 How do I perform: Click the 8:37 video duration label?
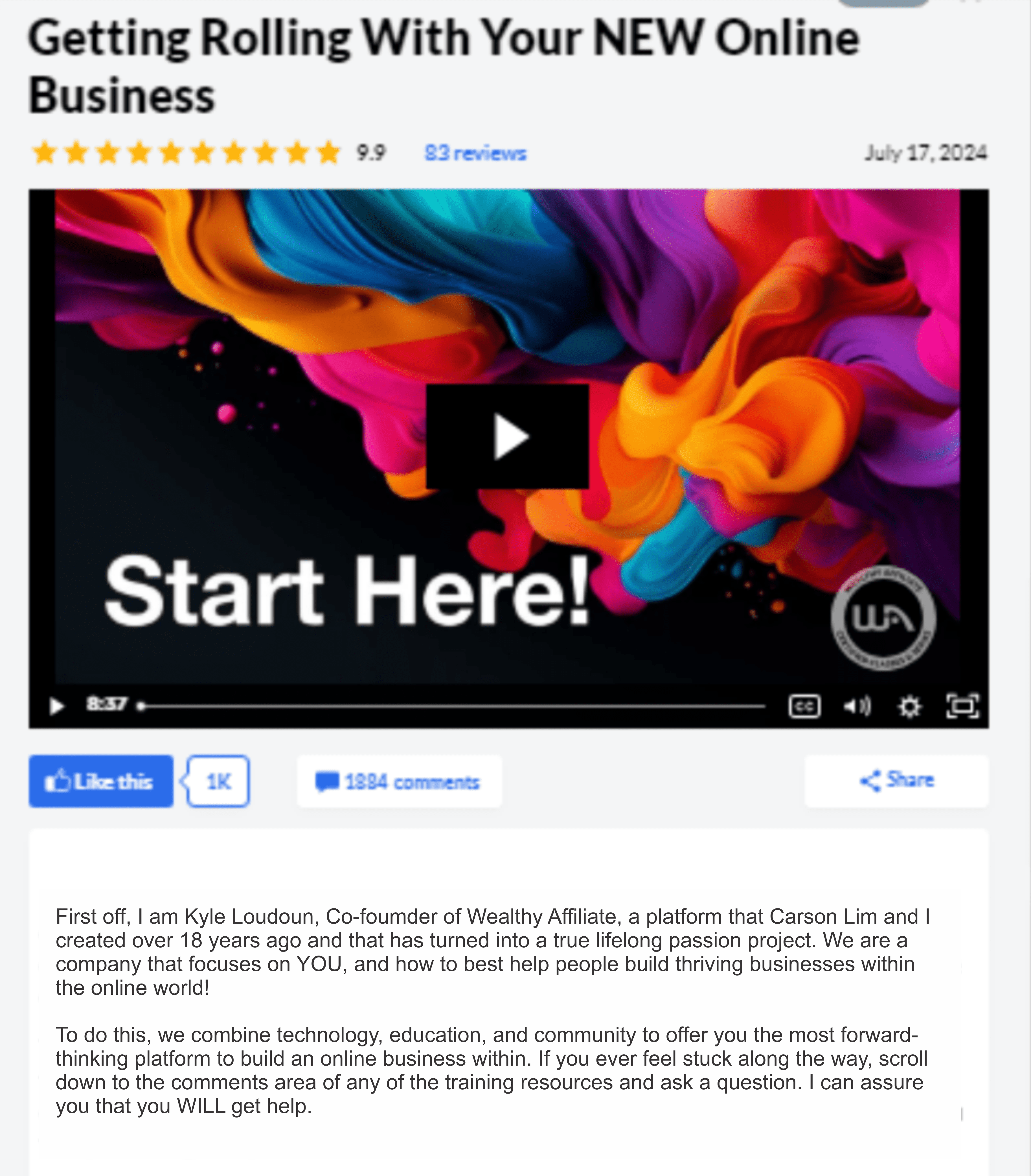[x=106, y=704]
